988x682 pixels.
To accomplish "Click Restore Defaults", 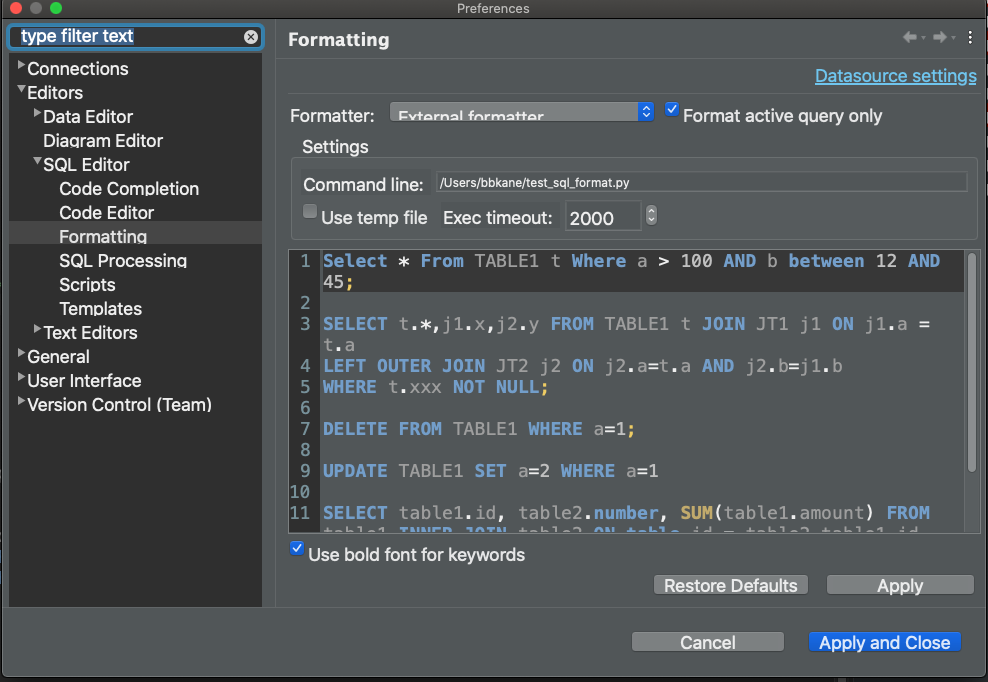I will 730,585.
